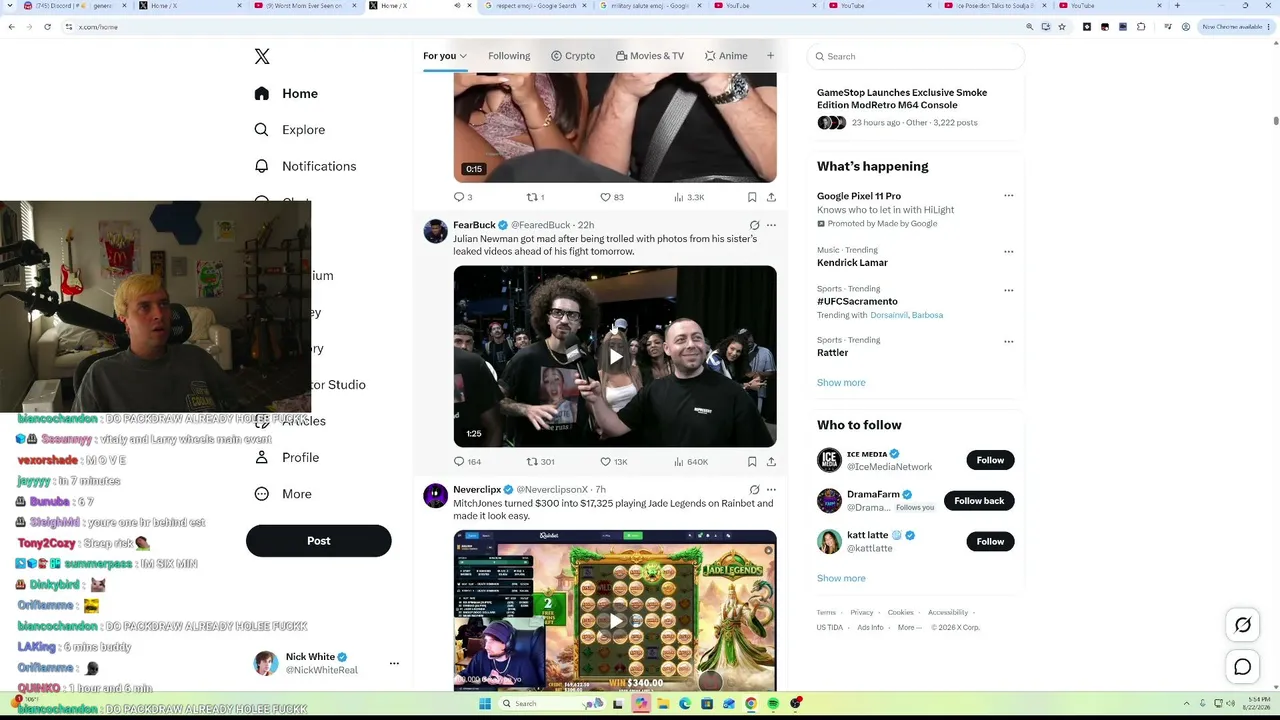Image resolution: width=1280 pixels, height=720 pixels.
Task: Open Explore from the left sidebar
Action: (x=289, y=130)
